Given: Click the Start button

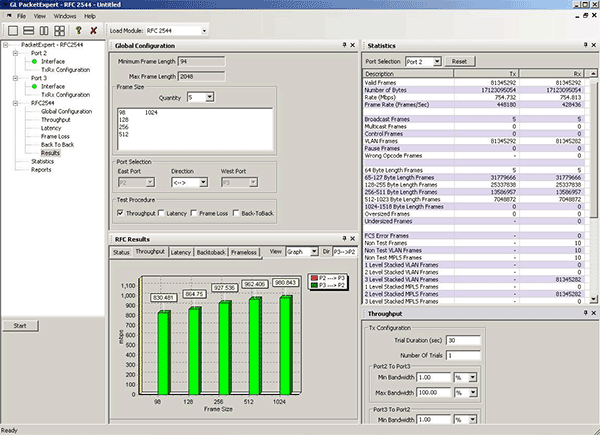Looking at the screenshot, I should pos(20,326).
